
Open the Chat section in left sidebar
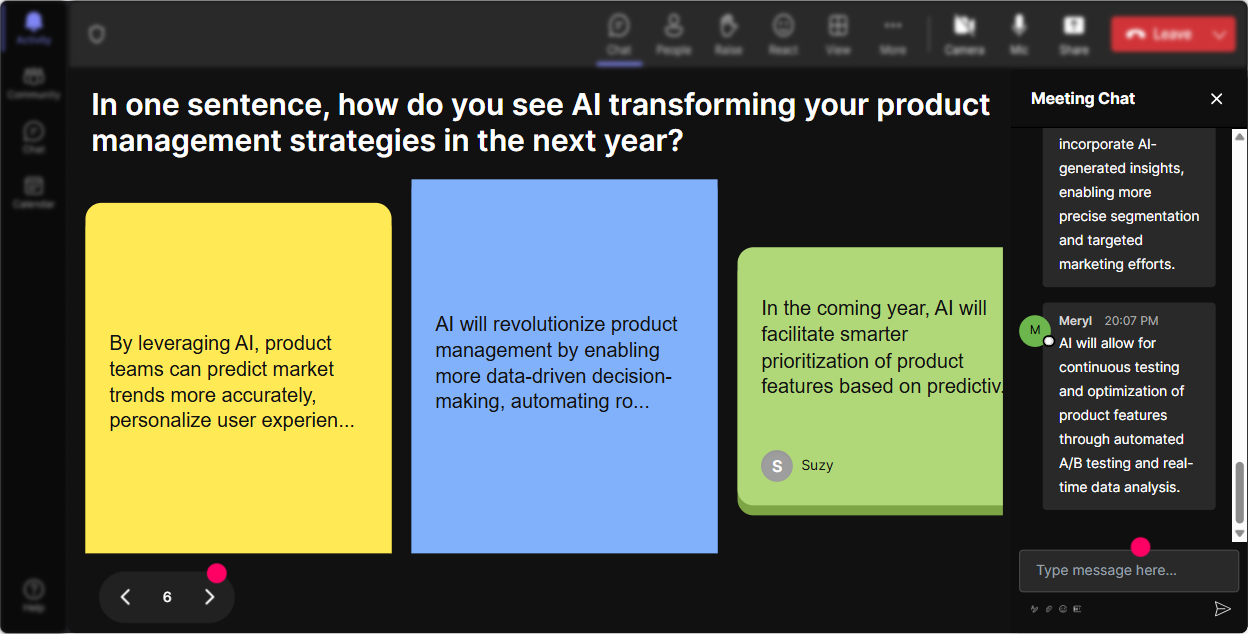34,137
